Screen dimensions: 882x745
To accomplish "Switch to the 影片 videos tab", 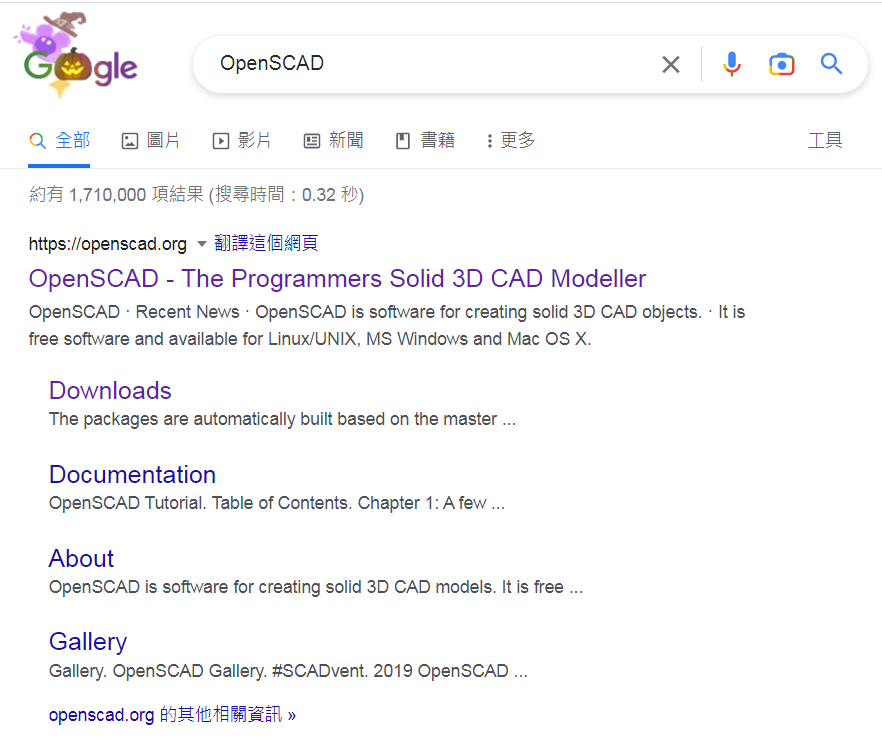I will [x=242, y=141].
